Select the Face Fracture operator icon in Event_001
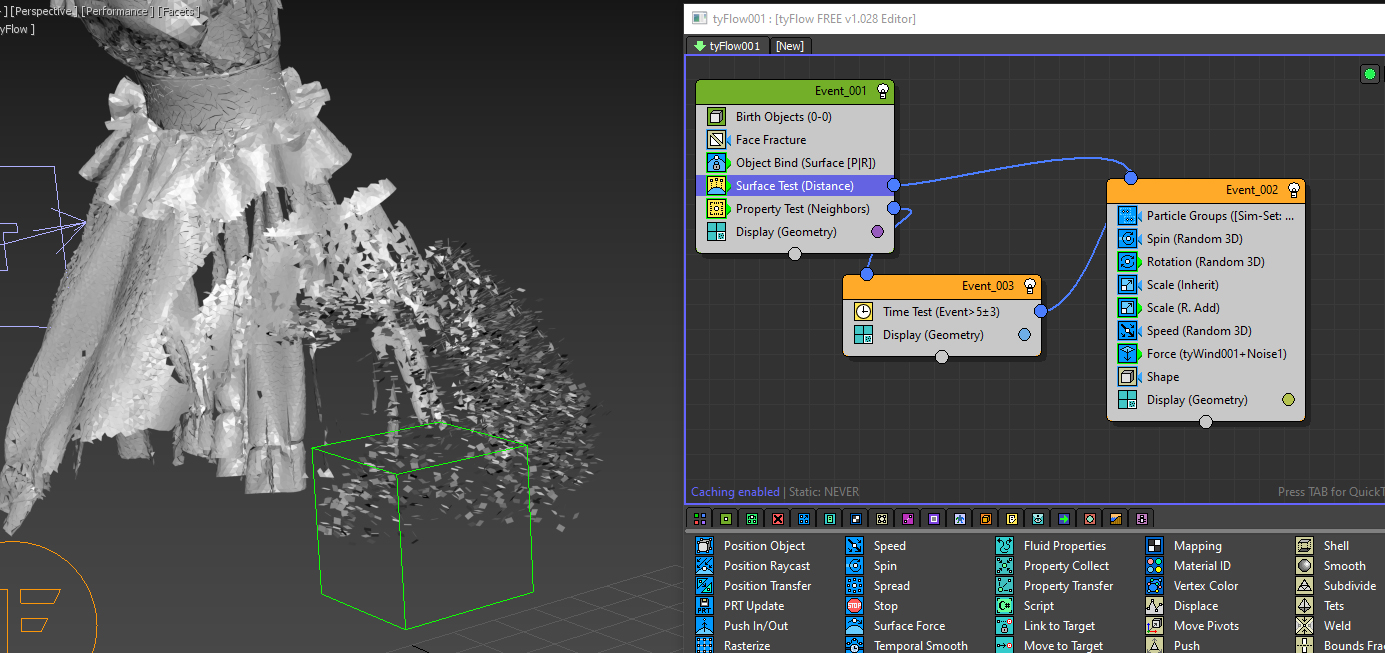 [x=716, y=140]
